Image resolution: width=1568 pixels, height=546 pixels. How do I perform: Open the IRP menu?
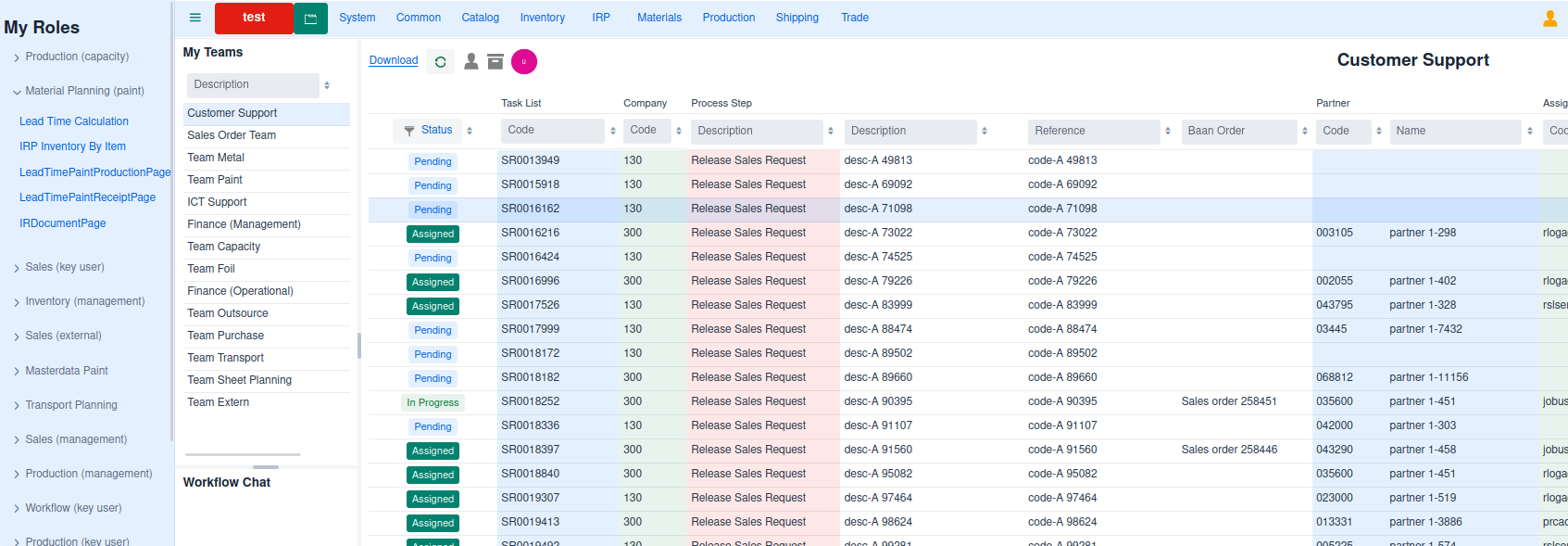(601, 18)
